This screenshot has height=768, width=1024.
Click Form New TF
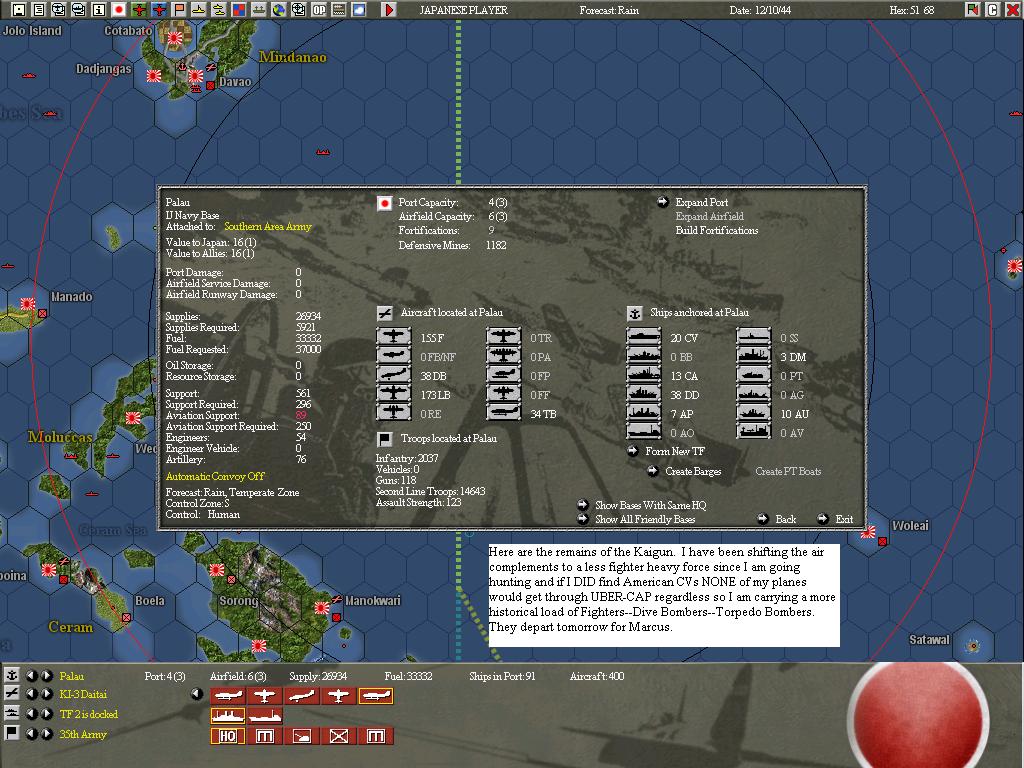[x=675, y=451]
